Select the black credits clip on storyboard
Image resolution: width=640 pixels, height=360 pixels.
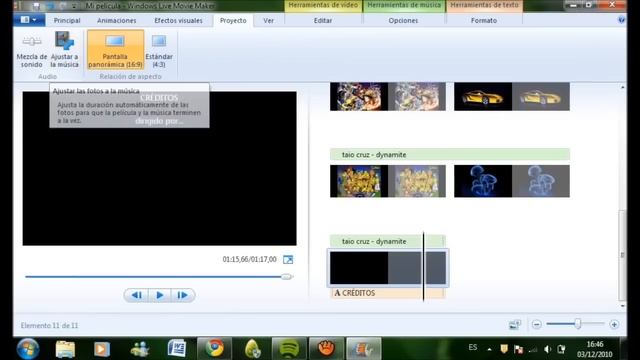tap(388, 268)
